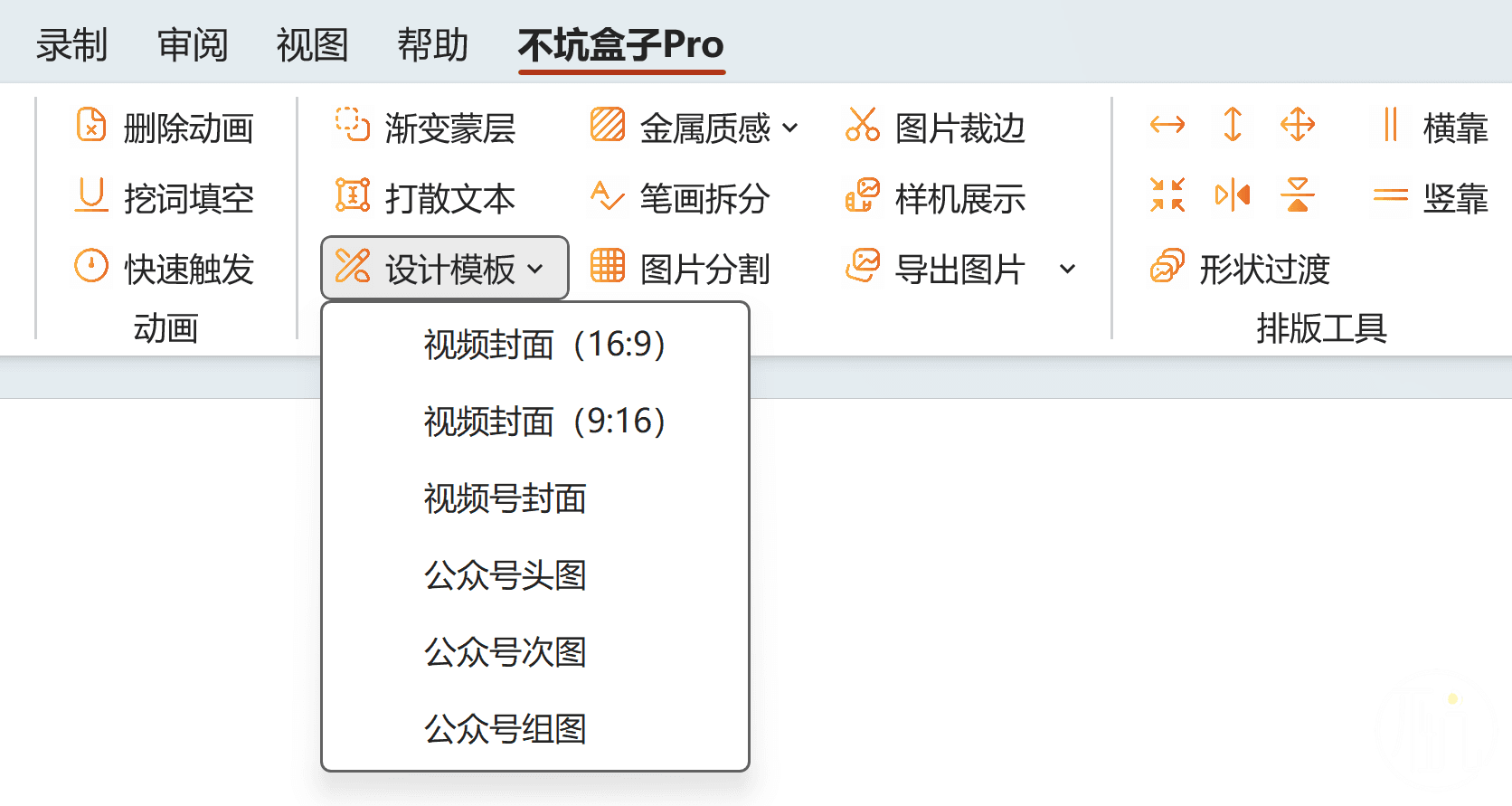Click the 横靠 button label

click(1456, 128)
